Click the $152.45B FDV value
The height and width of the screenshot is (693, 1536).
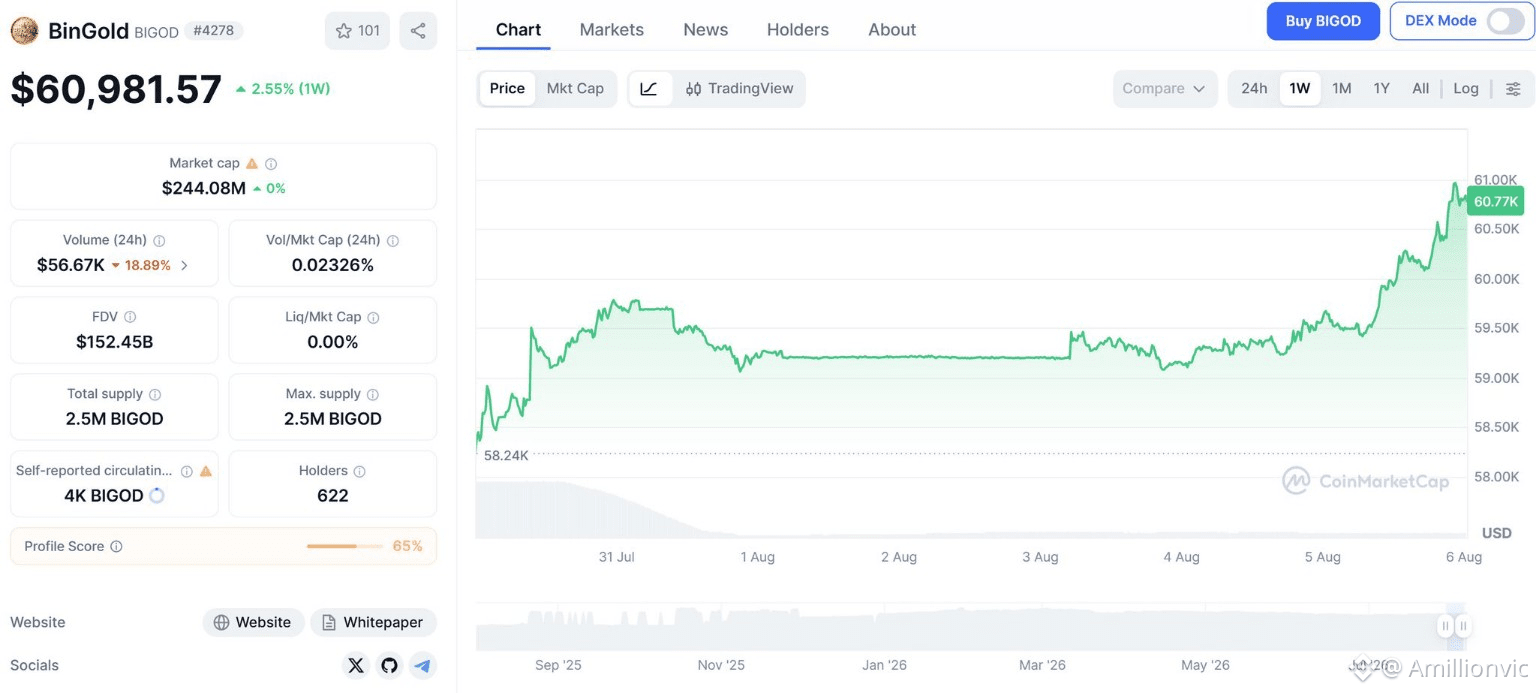pyautogui.click(x=114, y=342)
